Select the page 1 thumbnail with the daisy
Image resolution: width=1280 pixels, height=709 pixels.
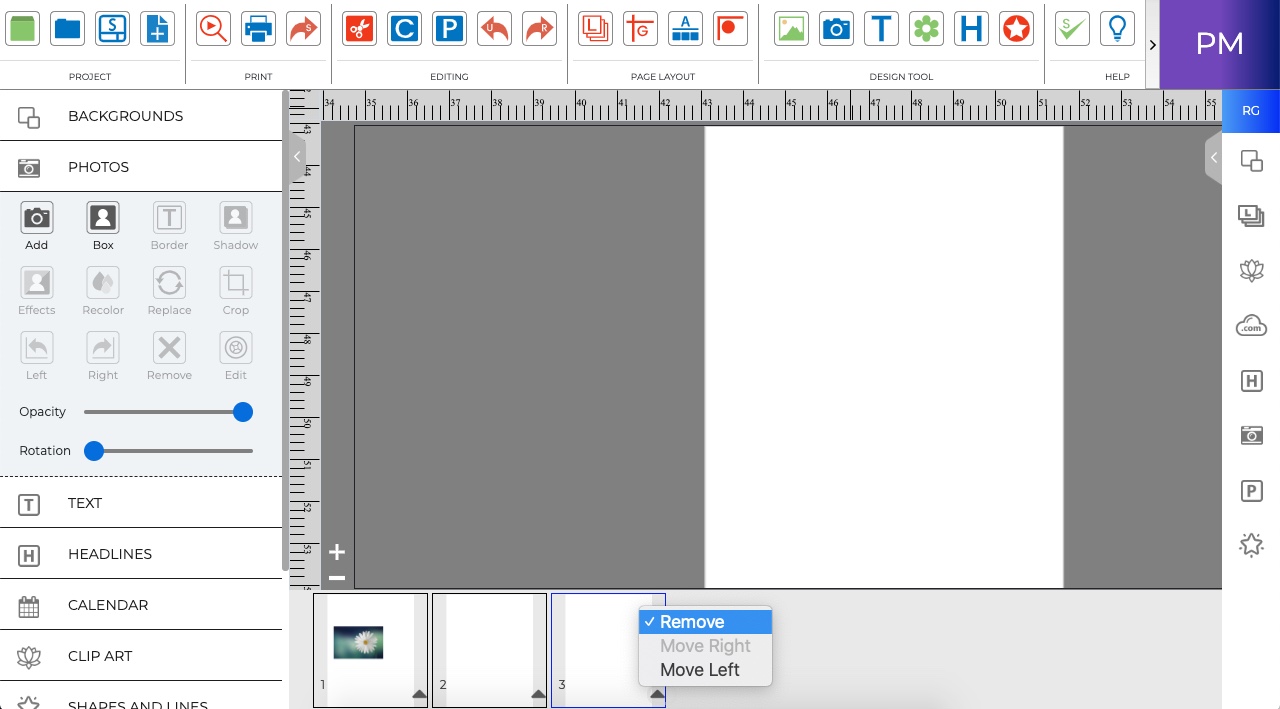click(370, 649)
